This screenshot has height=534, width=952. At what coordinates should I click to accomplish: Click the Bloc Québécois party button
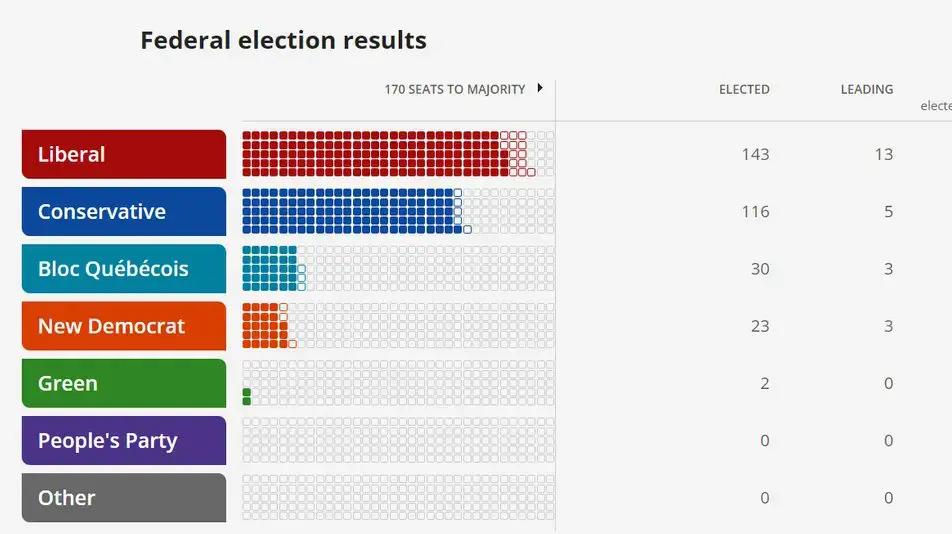[x=124, y=268]
